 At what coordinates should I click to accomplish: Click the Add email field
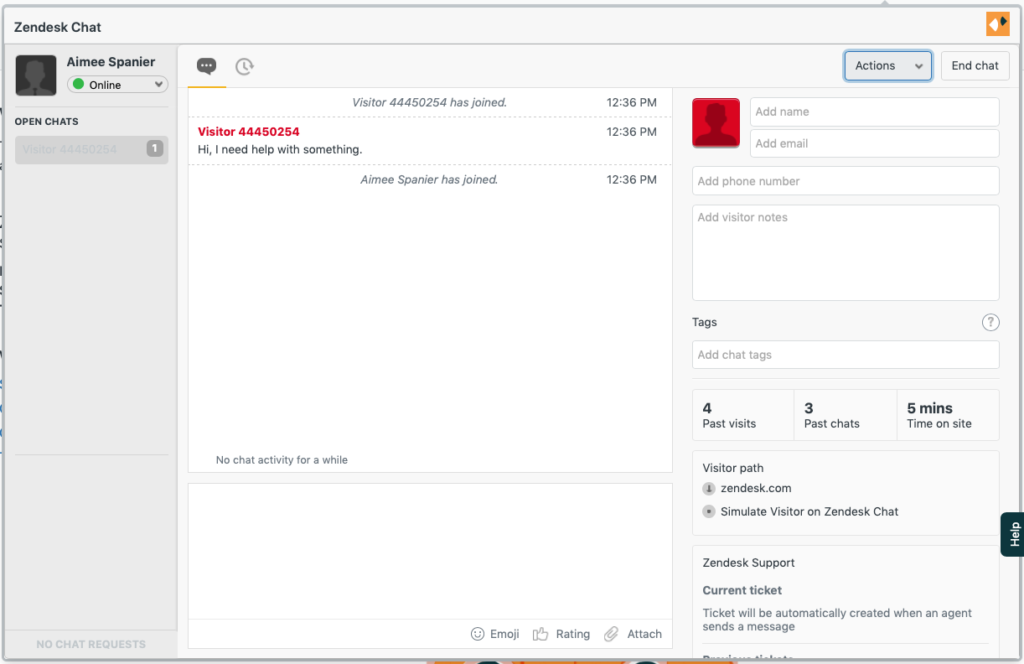point(874,144)
